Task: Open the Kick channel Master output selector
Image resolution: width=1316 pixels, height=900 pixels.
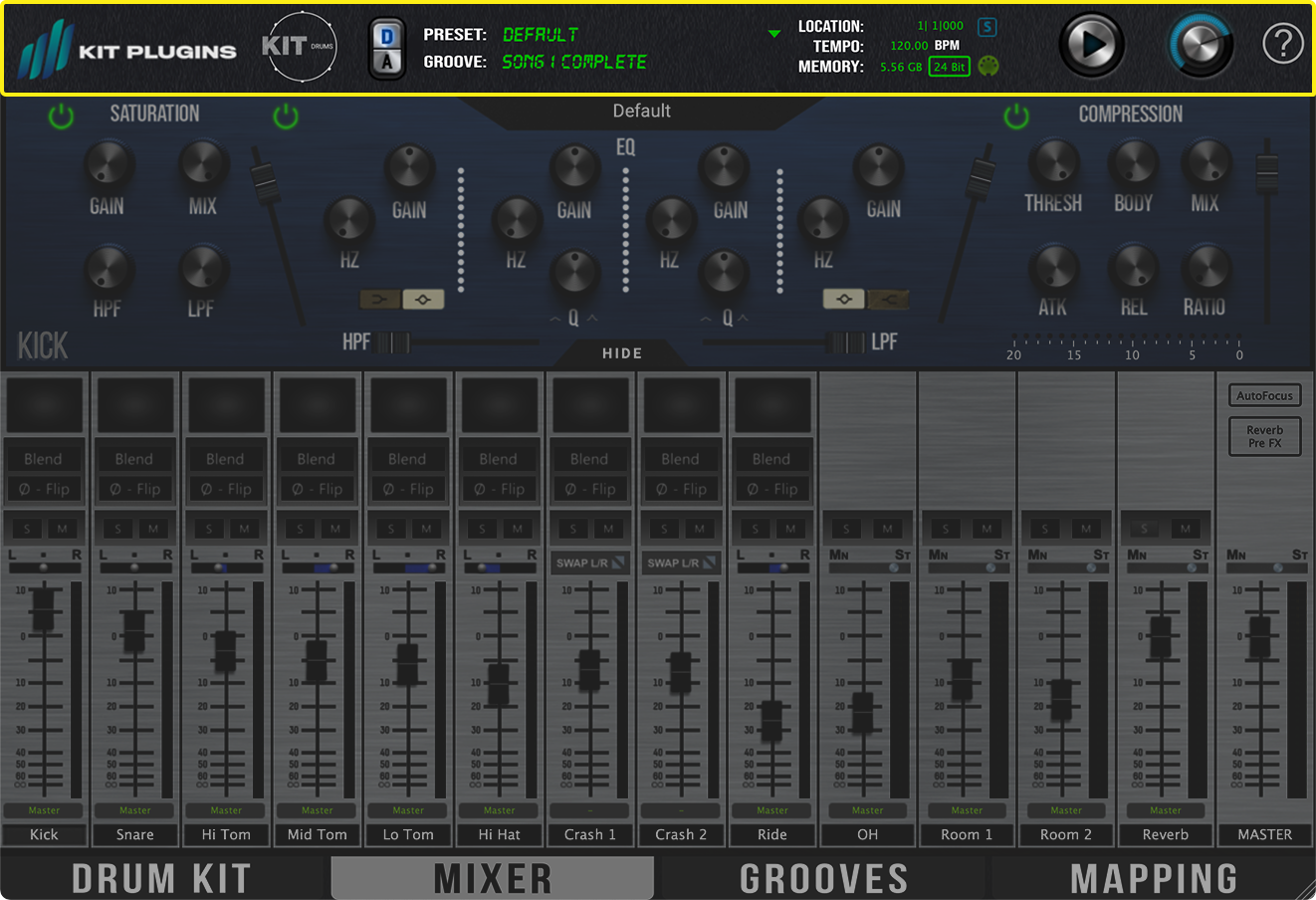Action: tap(44, 810)
